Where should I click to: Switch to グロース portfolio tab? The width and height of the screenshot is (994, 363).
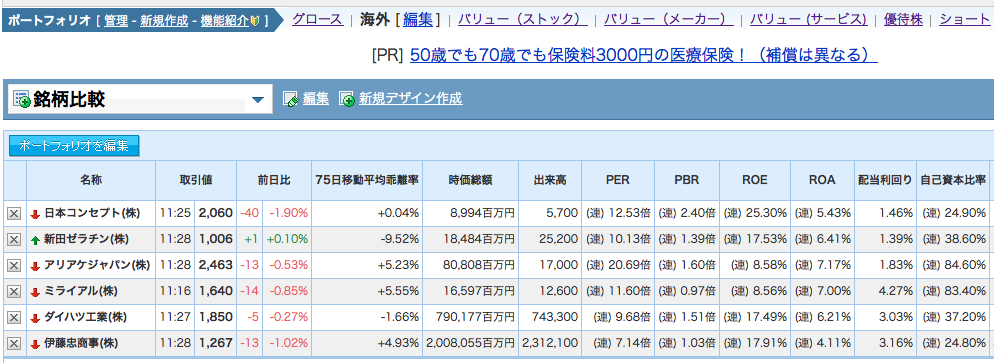(317, 20)
